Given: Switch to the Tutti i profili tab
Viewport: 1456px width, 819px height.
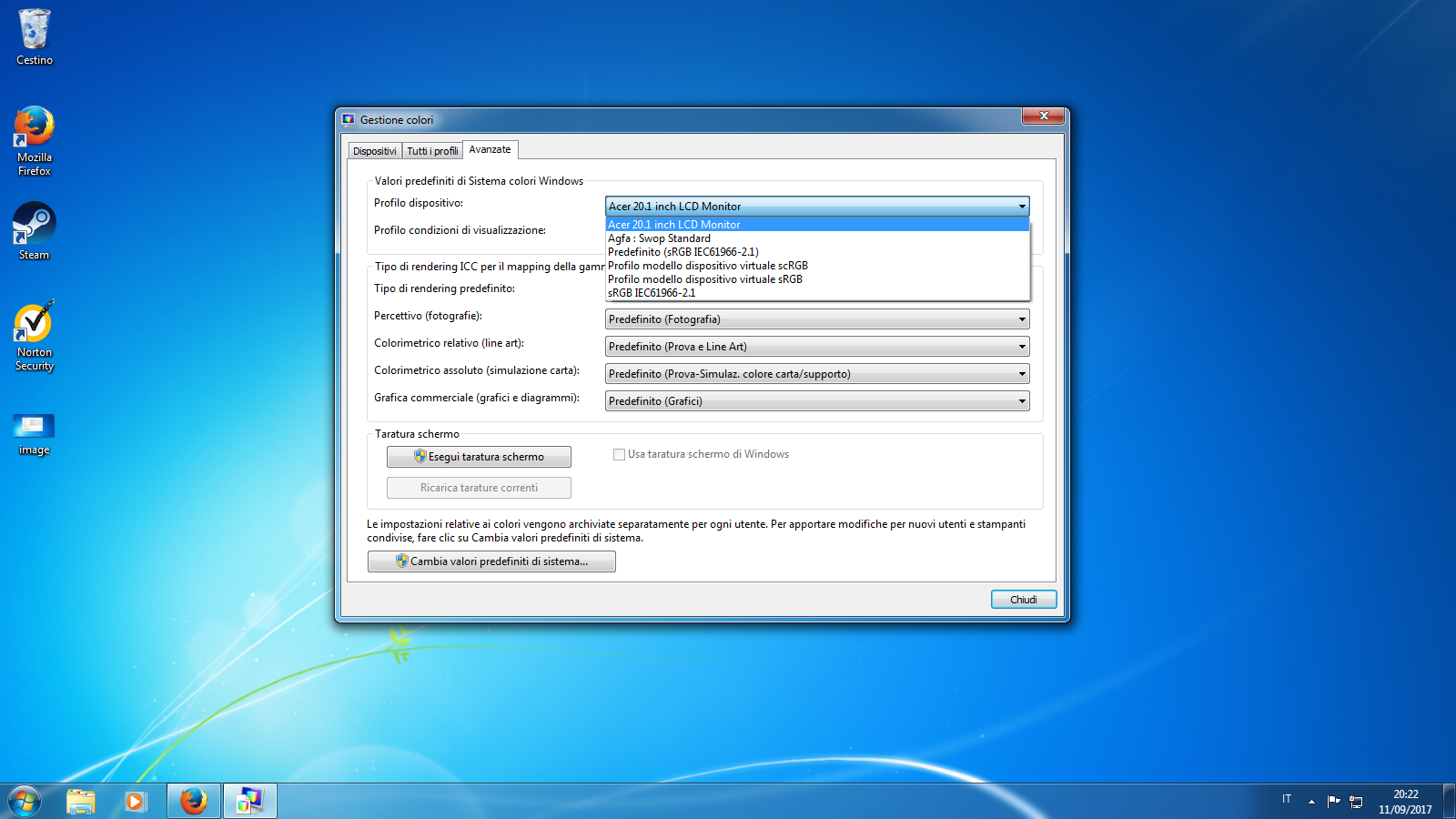Looking at the screenshot, I should tap(432, 151).
